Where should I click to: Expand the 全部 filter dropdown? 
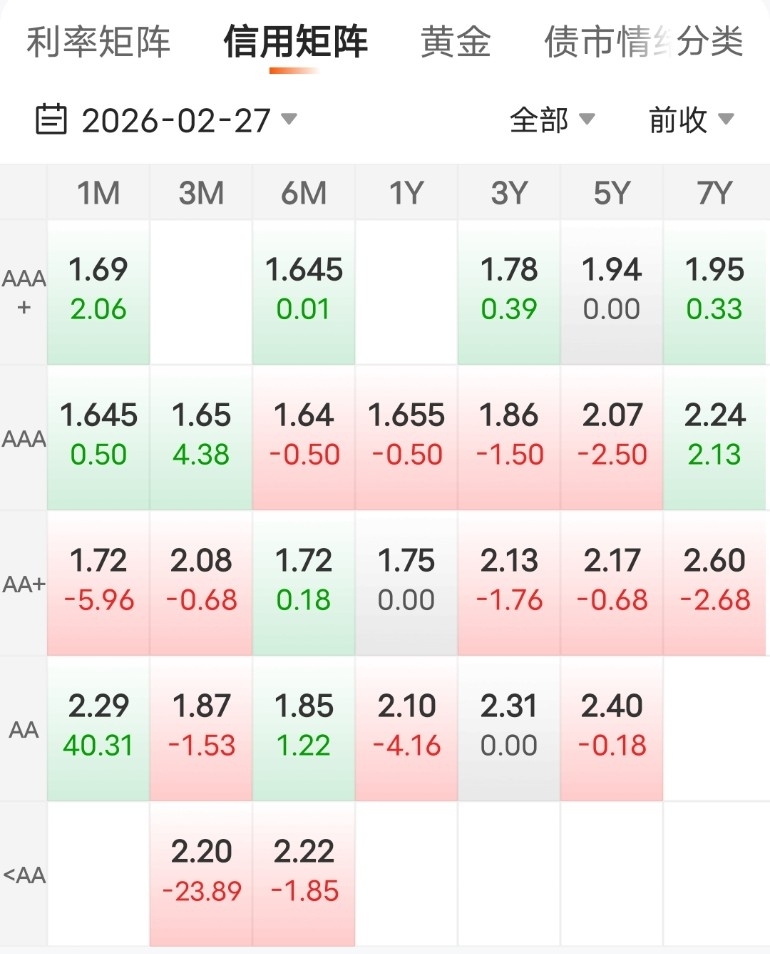[552, 120]
